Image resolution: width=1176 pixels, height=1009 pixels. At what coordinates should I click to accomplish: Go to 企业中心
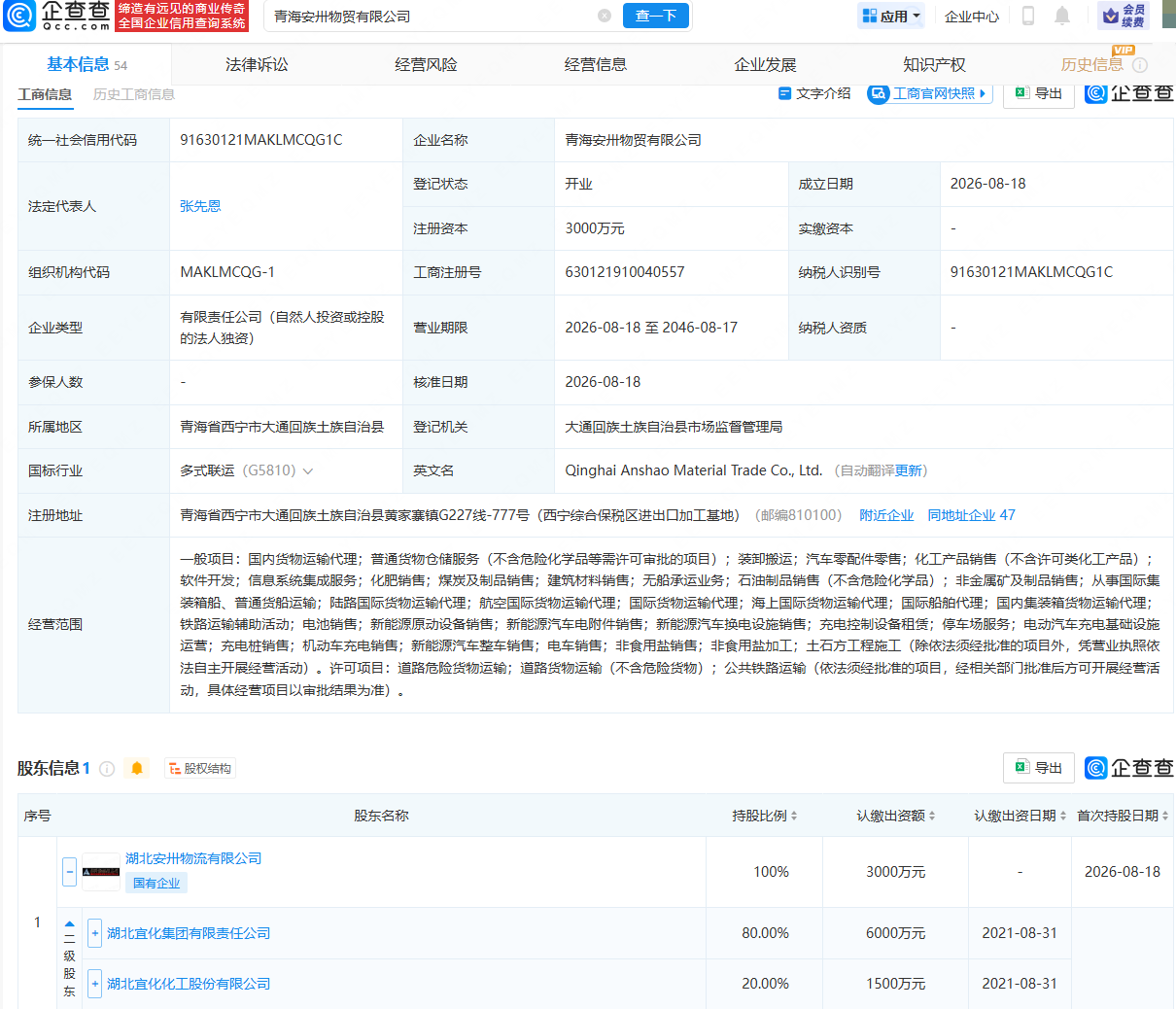[x=971, y=17]
